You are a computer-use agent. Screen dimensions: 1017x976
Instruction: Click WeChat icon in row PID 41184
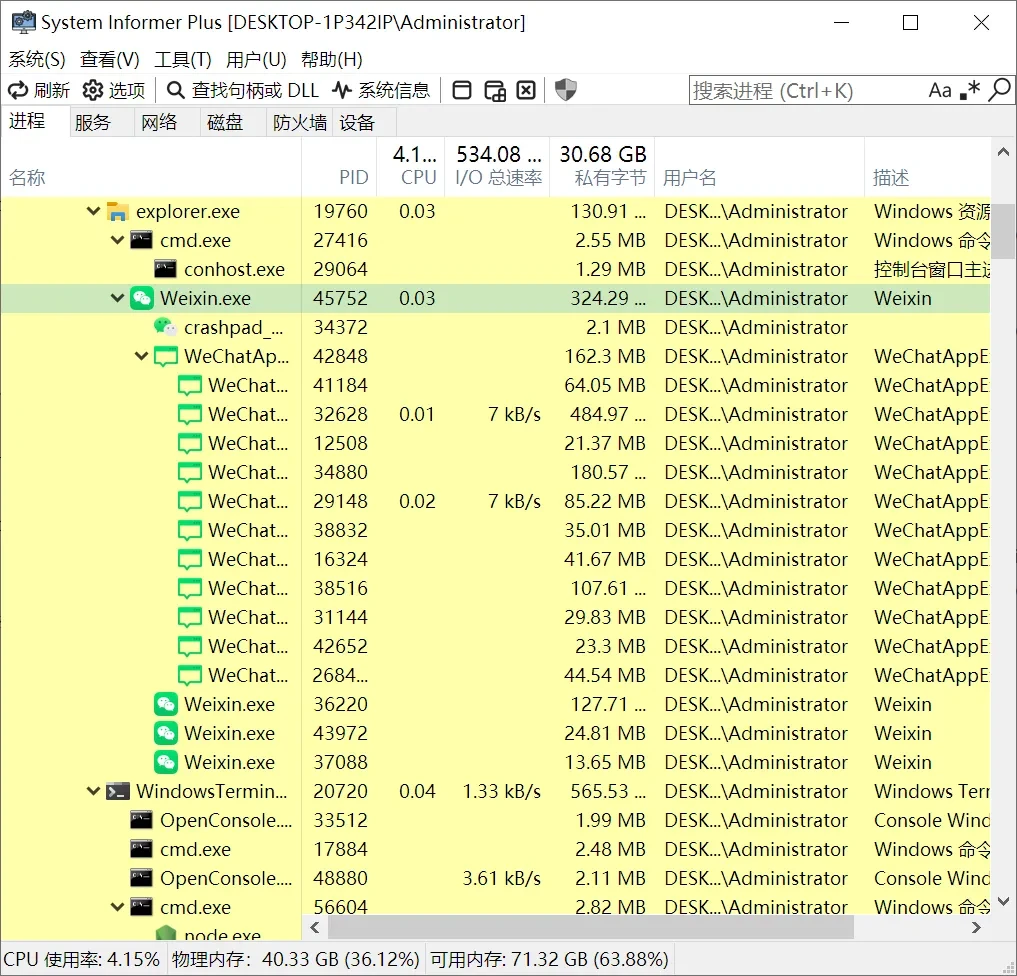pyautogui.click(x=189, y=385)
